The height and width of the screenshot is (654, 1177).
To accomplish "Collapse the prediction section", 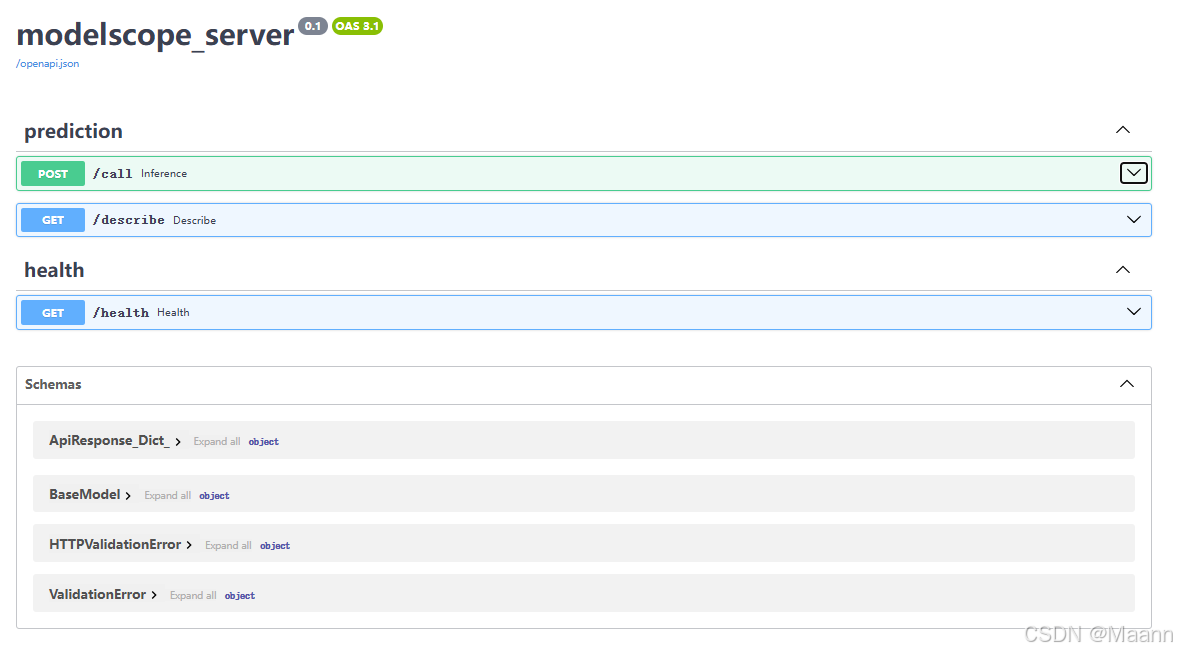I will (1122, 129).
